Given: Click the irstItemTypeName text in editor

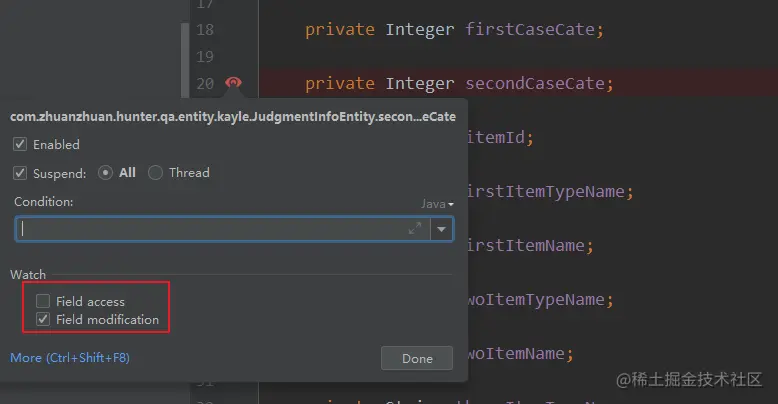Looking at the screenshot, I should coord(545,192).
